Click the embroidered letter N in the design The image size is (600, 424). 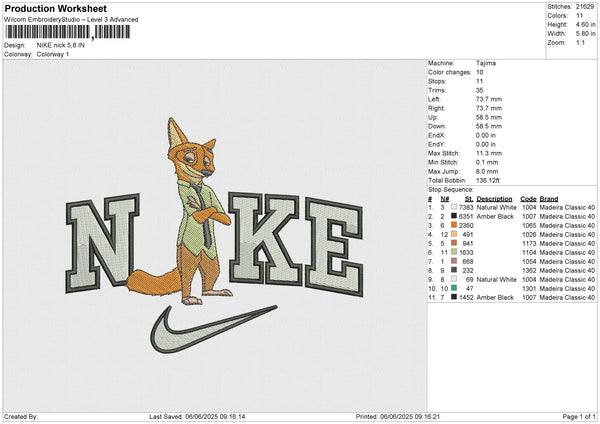pyautogui.click(x=103, y=243)
